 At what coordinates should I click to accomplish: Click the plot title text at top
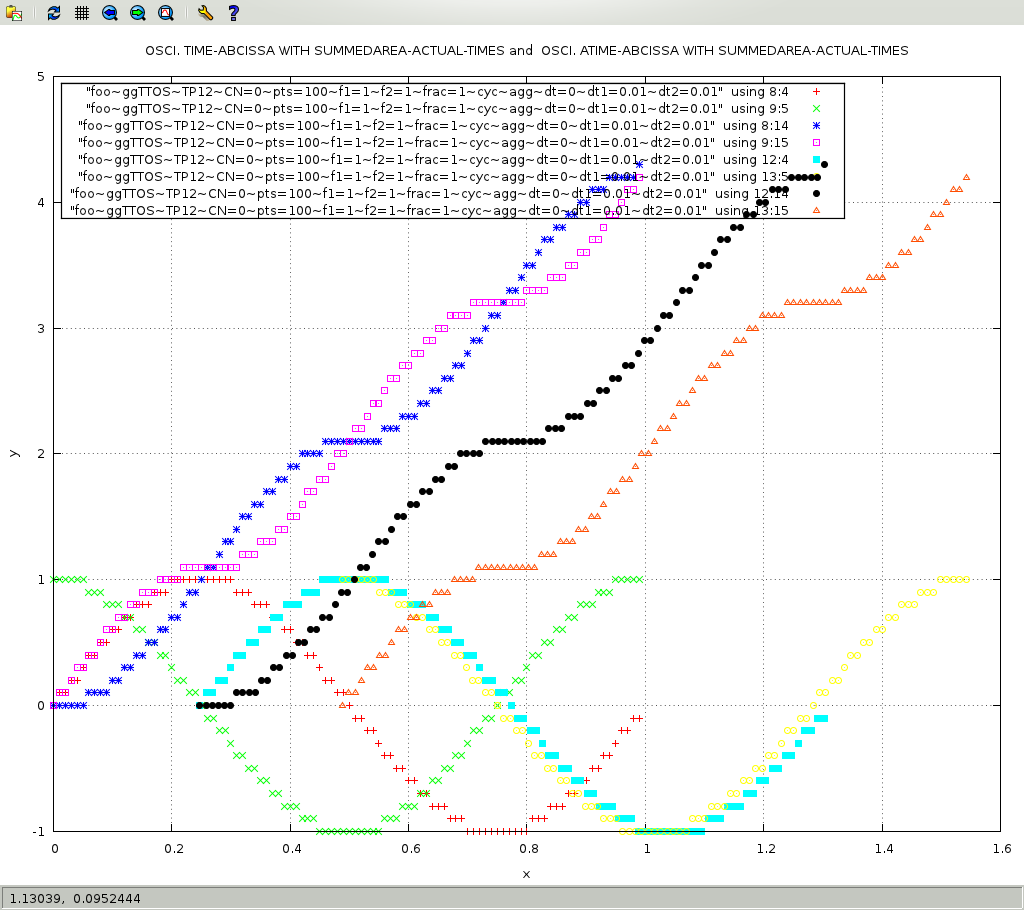click(526, 50)
